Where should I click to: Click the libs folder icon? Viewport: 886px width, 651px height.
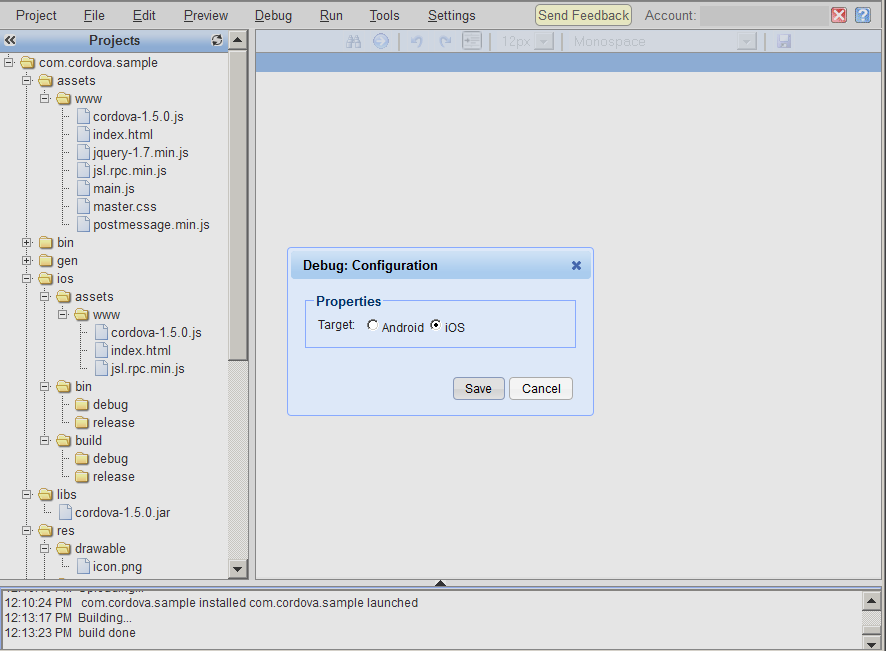tap(46, 494)
